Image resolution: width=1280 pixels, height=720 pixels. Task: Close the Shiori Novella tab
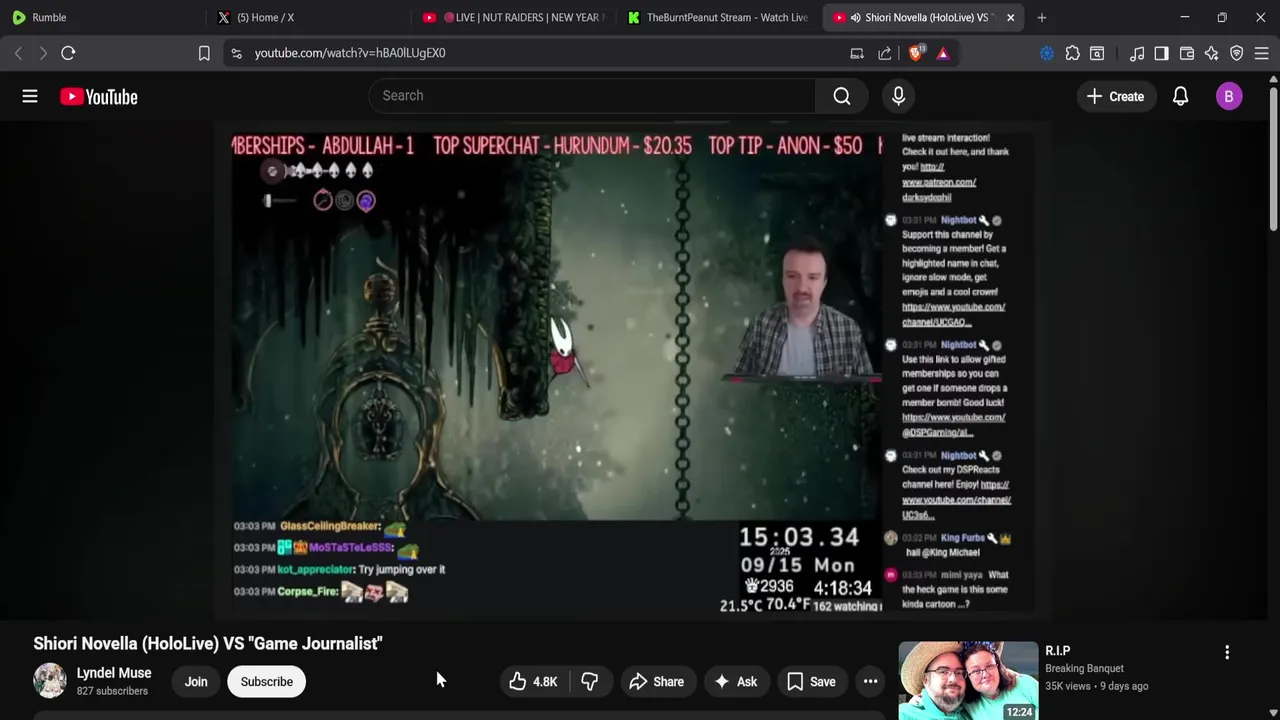[x=1010, y=17]
